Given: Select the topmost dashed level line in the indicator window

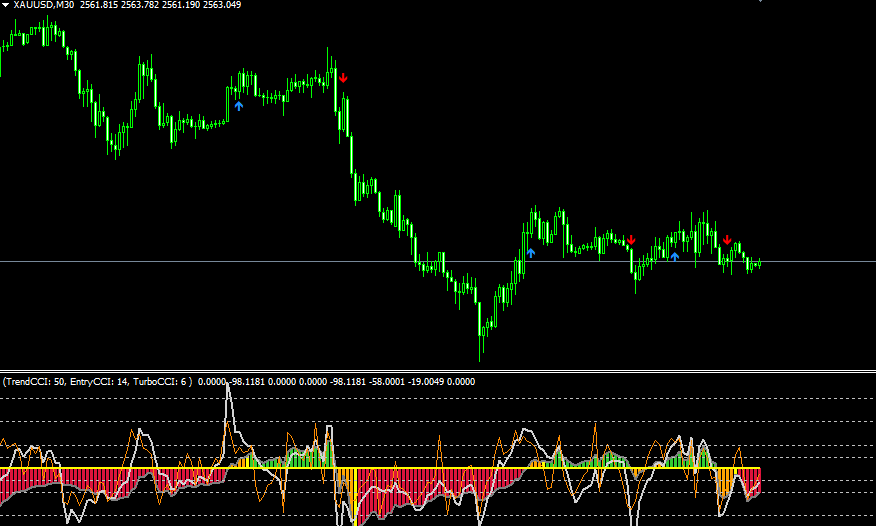Looking at the screenshot, I should [438, 398].
